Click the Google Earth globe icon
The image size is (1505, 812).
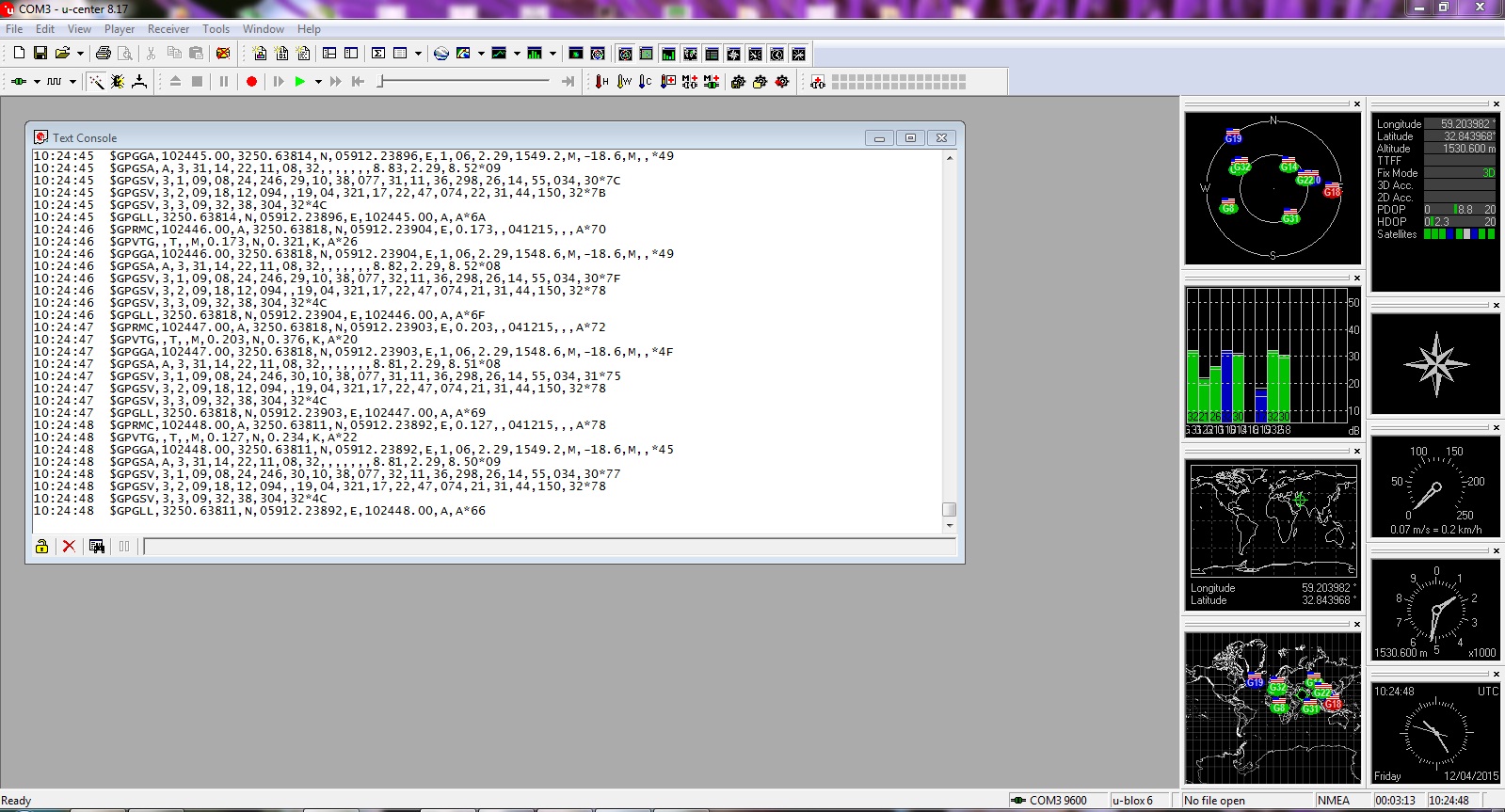(x=441, y=54)
